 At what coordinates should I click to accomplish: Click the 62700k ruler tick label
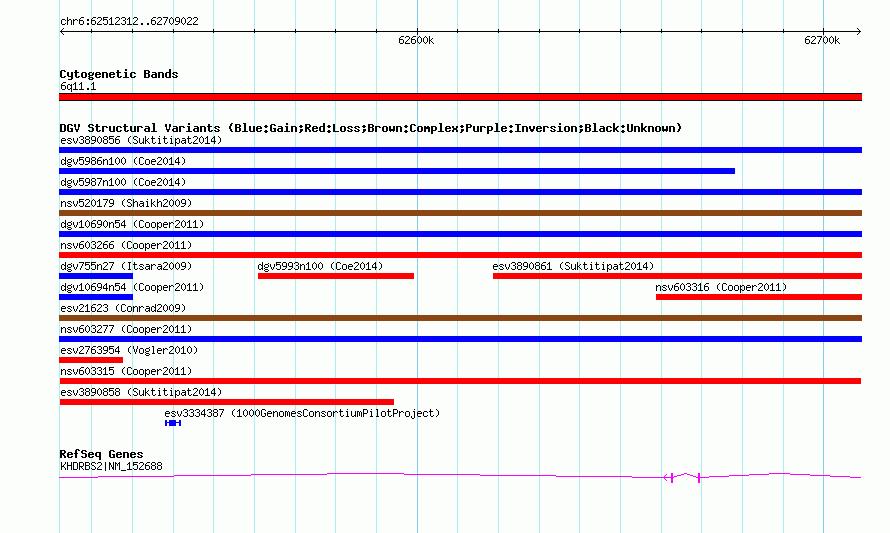(822, 40)
